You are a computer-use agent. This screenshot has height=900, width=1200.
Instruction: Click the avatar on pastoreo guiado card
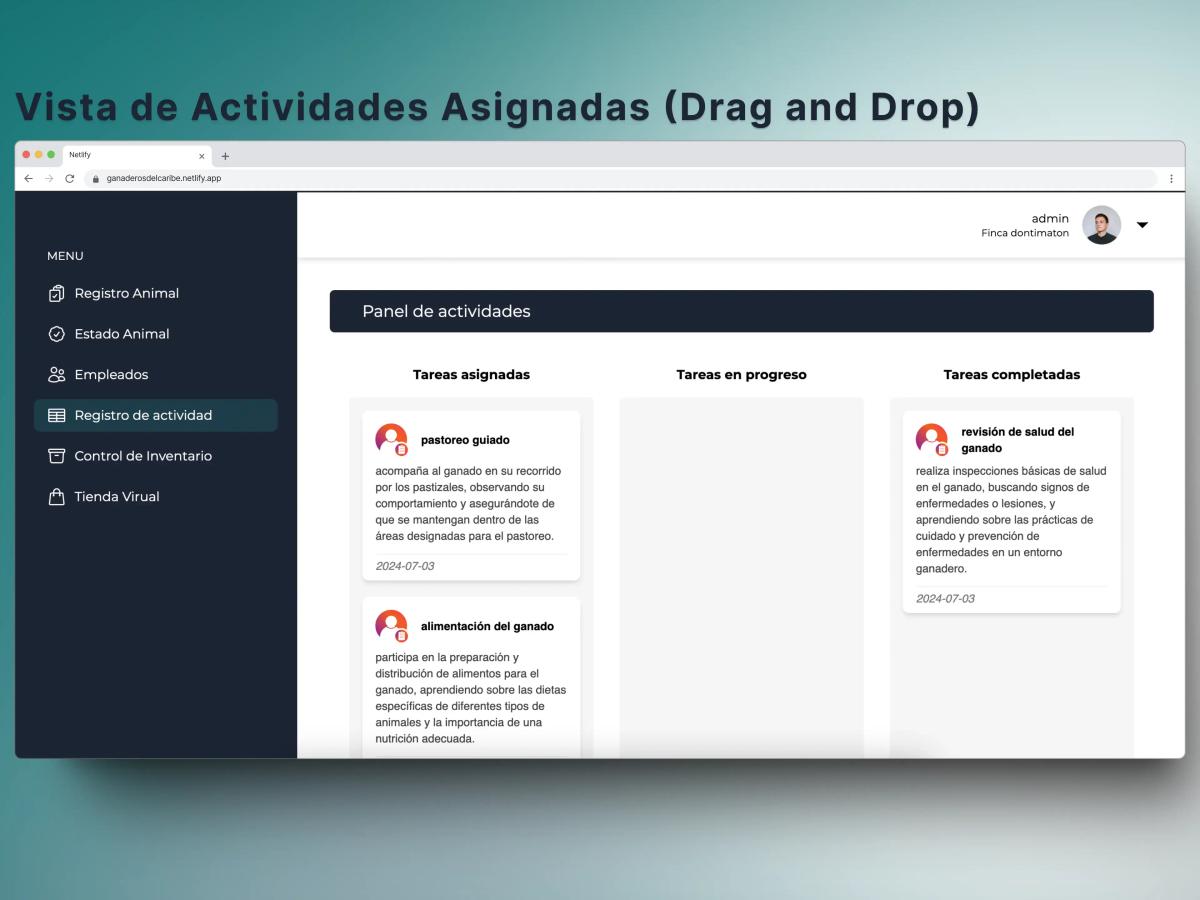[x=391, y=438]
